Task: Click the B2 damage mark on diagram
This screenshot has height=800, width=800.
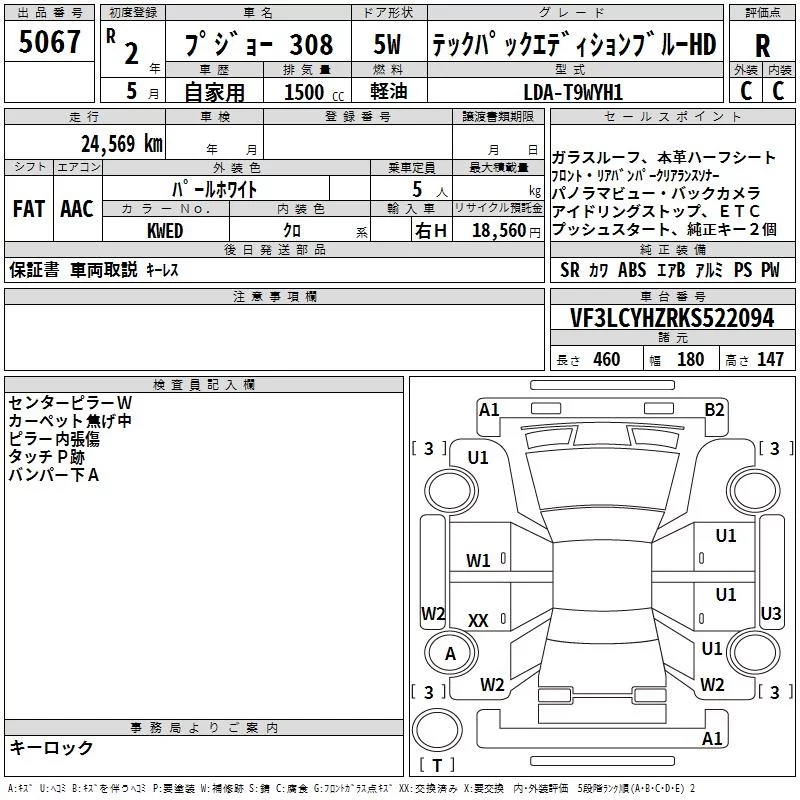Action: (714, 410)
